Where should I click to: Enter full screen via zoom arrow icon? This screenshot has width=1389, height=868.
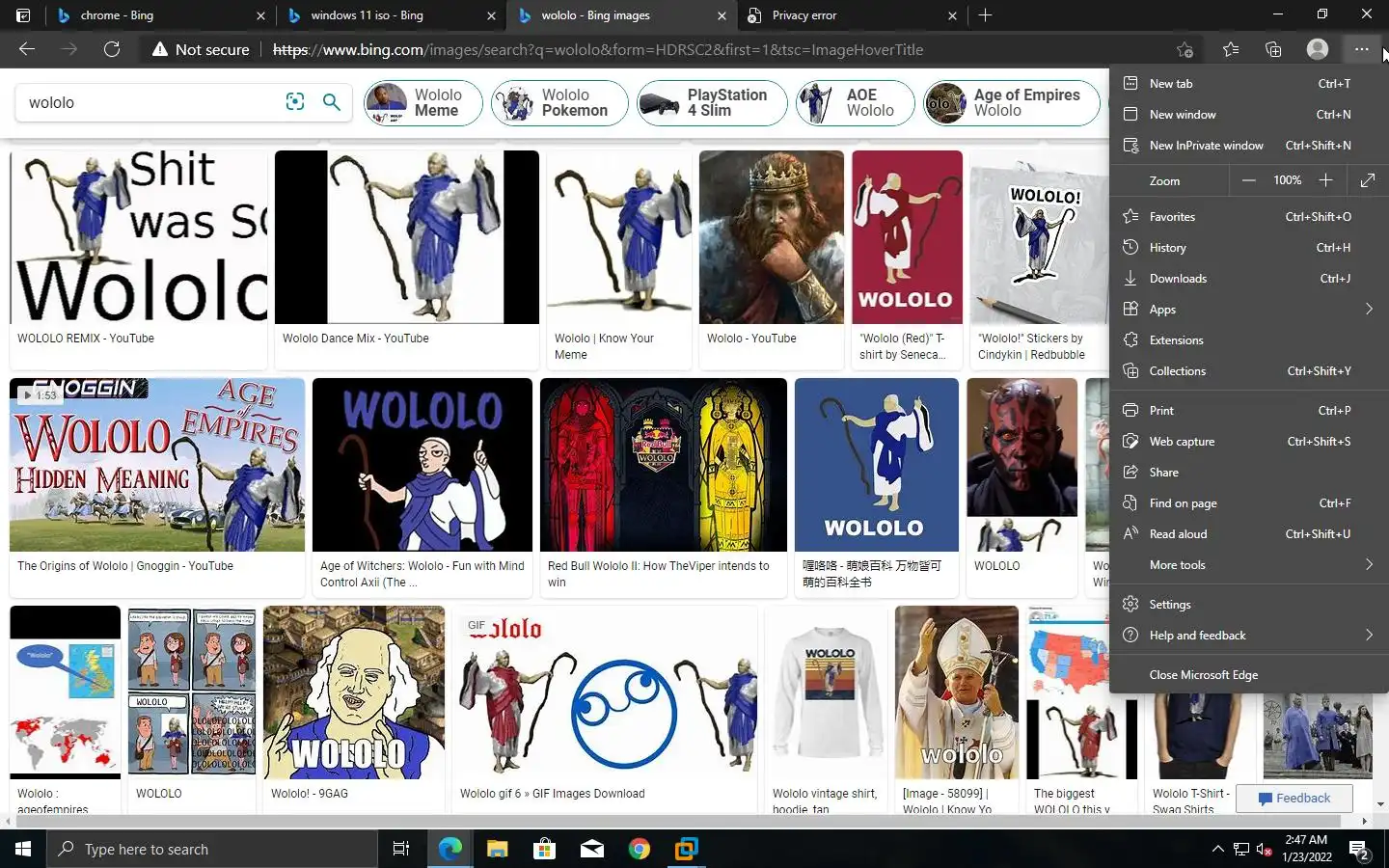pos(1367,180)
